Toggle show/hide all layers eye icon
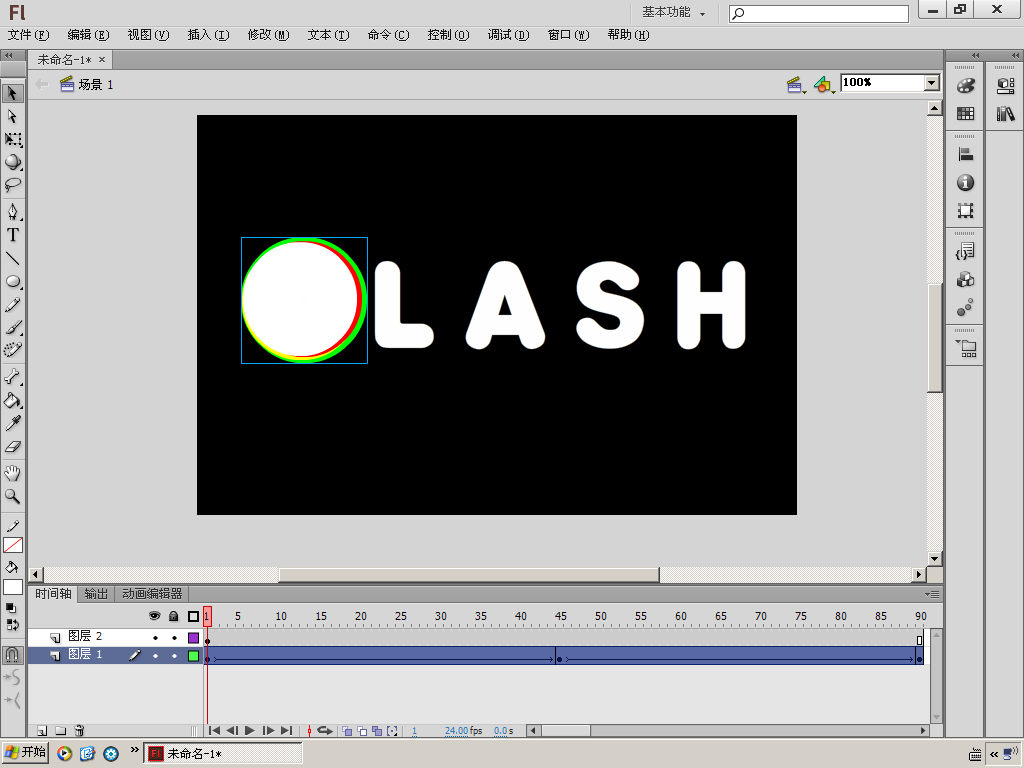The height and width of the screenshot is (768, 1024). [155, 616]
